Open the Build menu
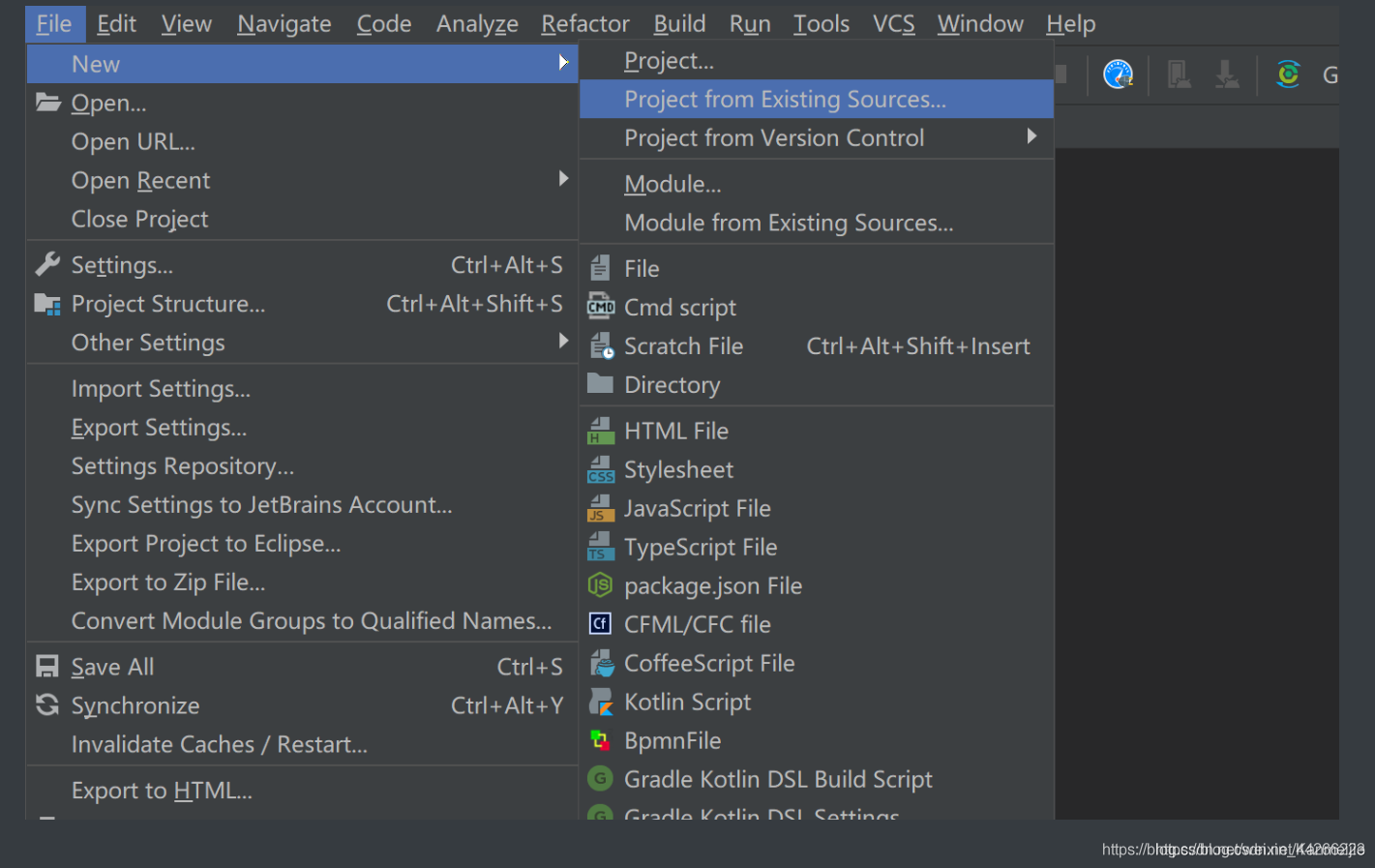 coord(680,23)
